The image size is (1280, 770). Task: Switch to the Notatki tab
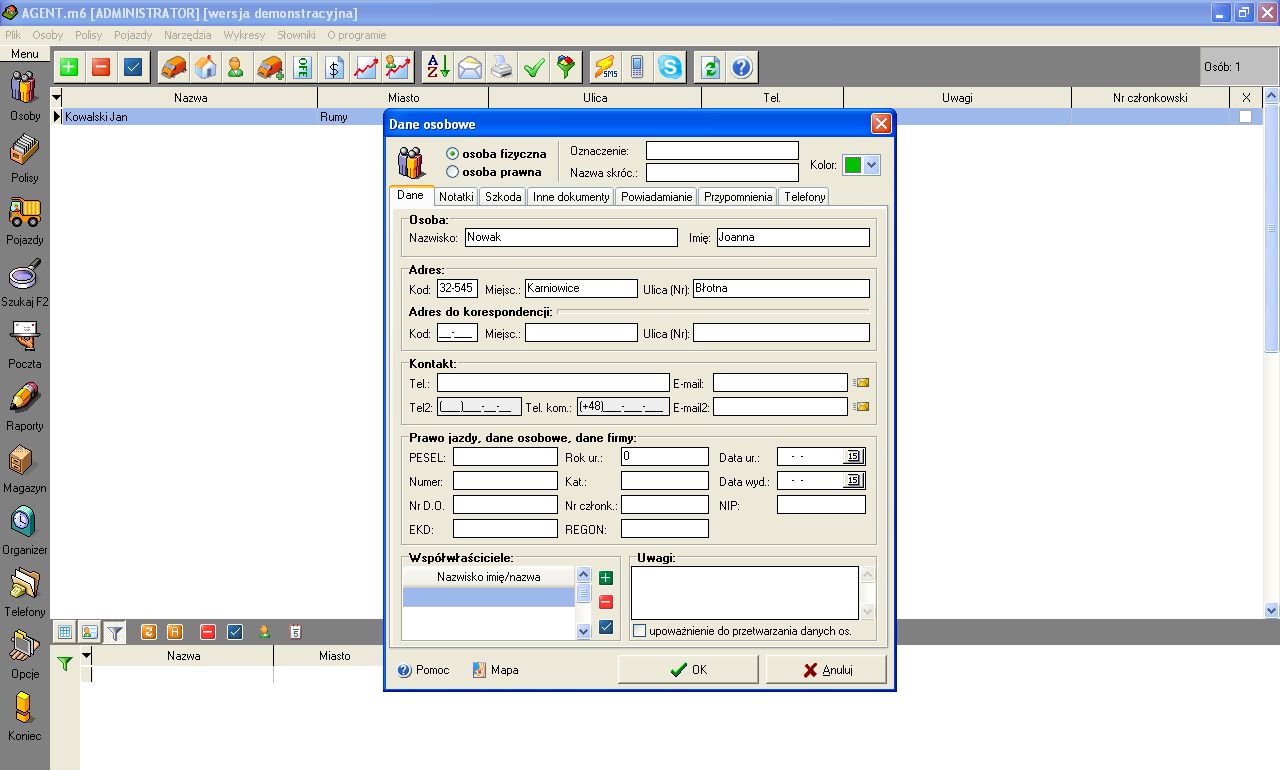click(456, 197)
